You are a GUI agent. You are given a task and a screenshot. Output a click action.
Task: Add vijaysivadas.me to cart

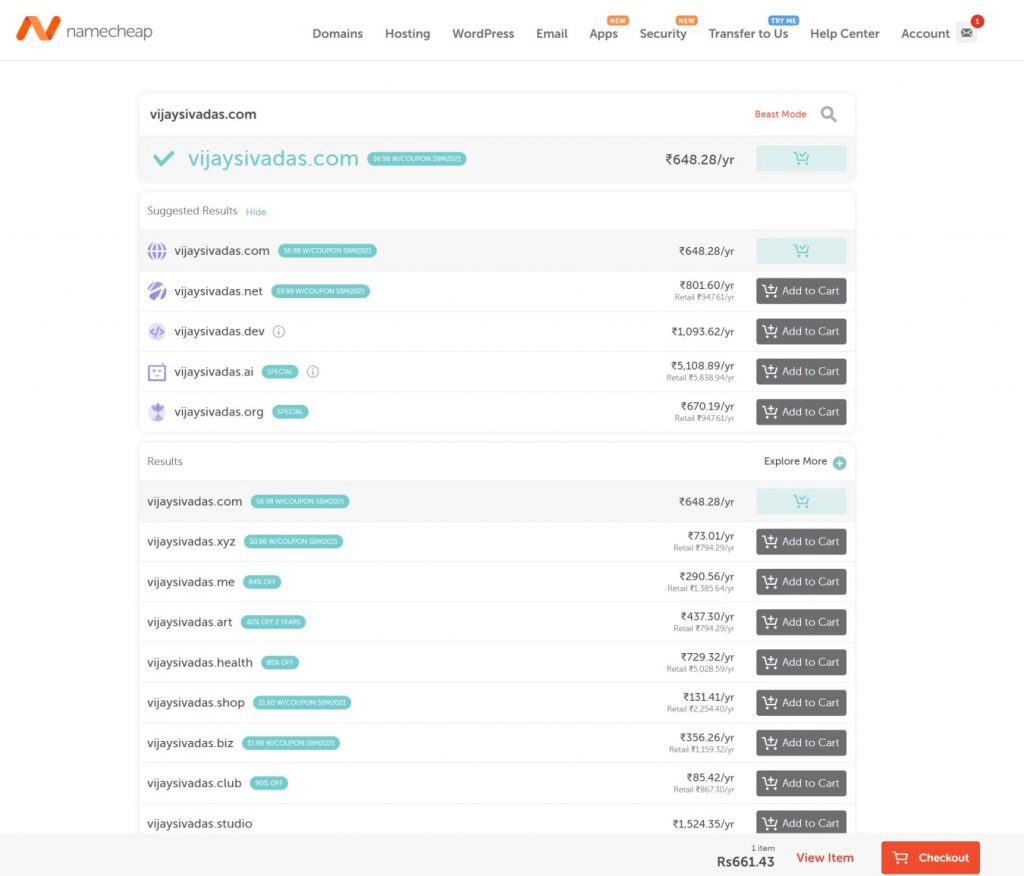point(801,582)
